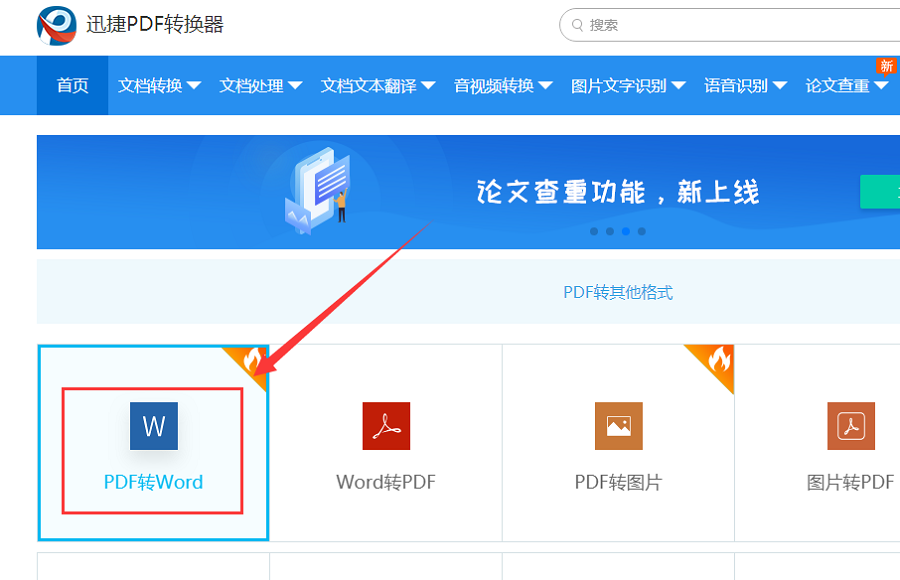
Task: Click the 图片转PDF document icon
Action: tap(851, 426)
